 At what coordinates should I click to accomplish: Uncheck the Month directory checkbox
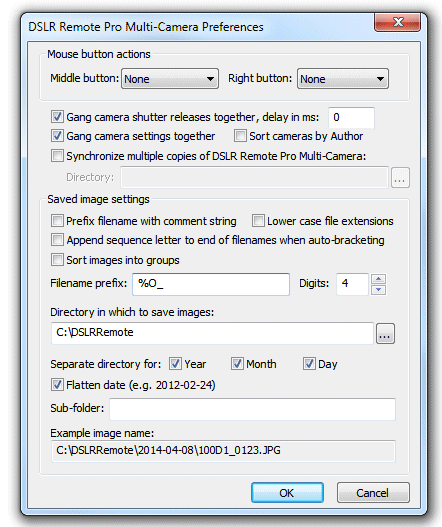(x=237, y=364)
